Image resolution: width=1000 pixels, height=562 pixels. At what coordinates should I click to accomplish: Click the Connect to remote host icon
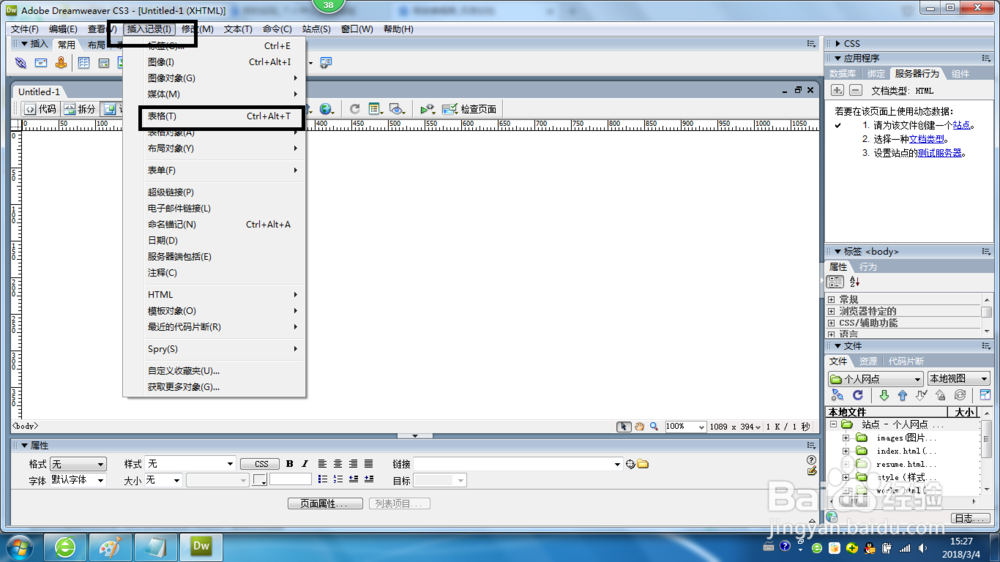pos(837,396)
